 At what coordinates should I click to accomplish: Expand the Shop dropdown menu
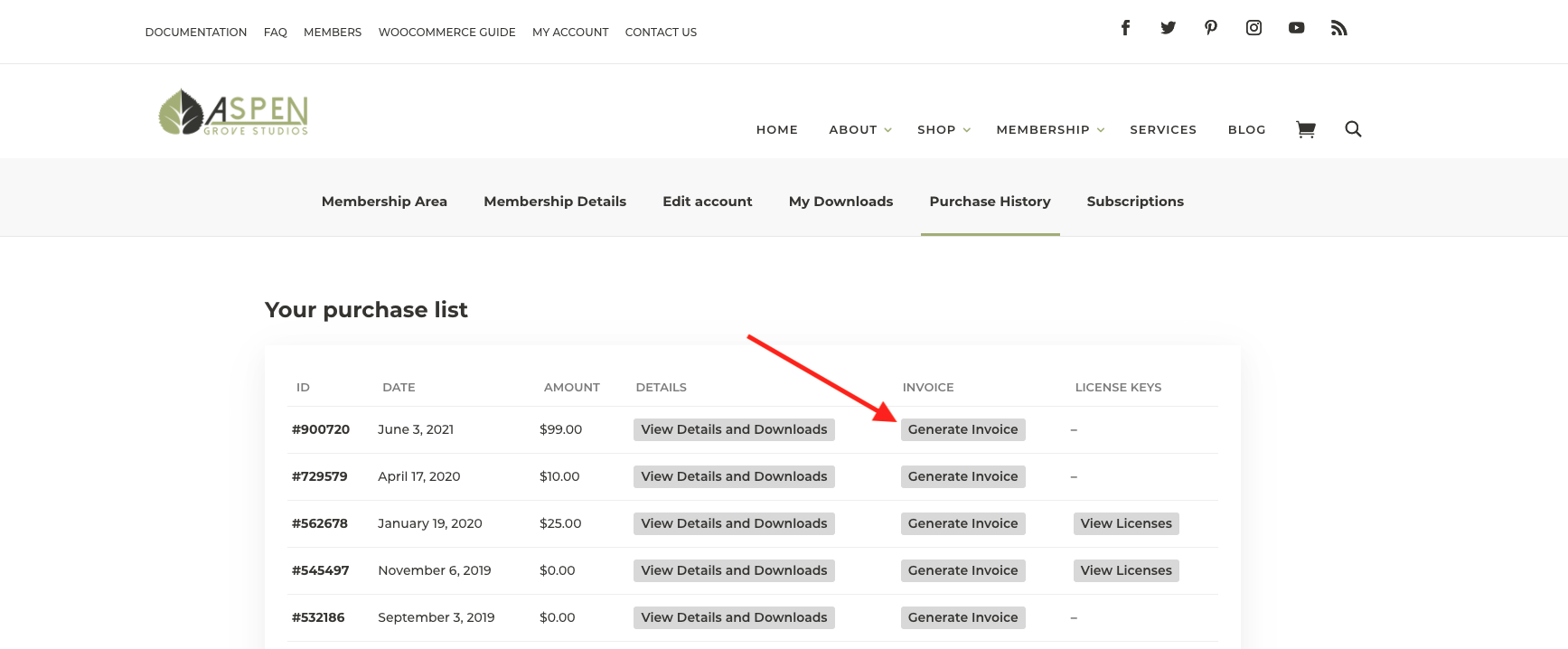(x=944, y=130)
